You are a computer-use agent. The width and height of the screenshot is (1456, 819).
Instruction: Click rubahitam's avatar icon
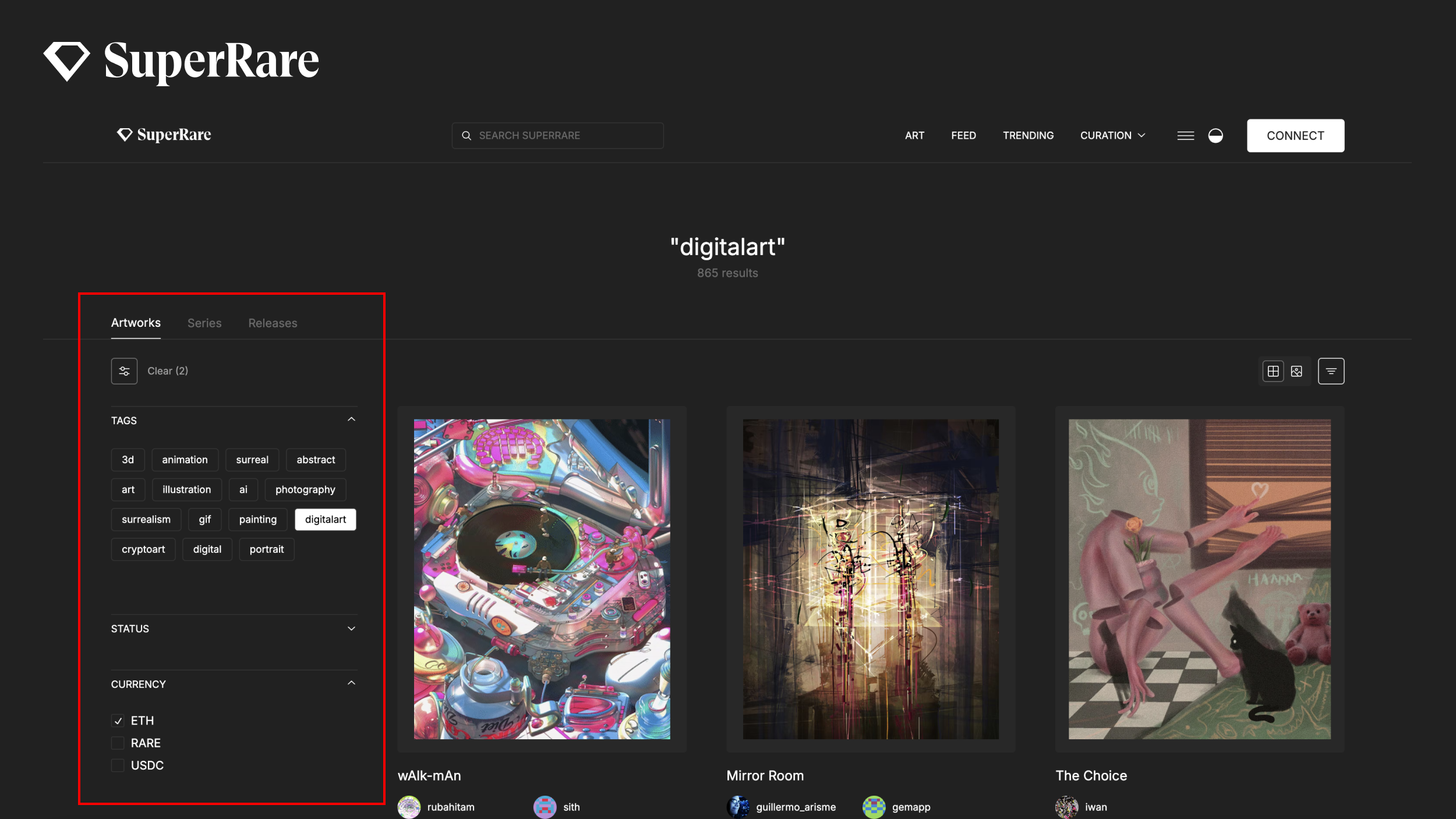point(409,807)
